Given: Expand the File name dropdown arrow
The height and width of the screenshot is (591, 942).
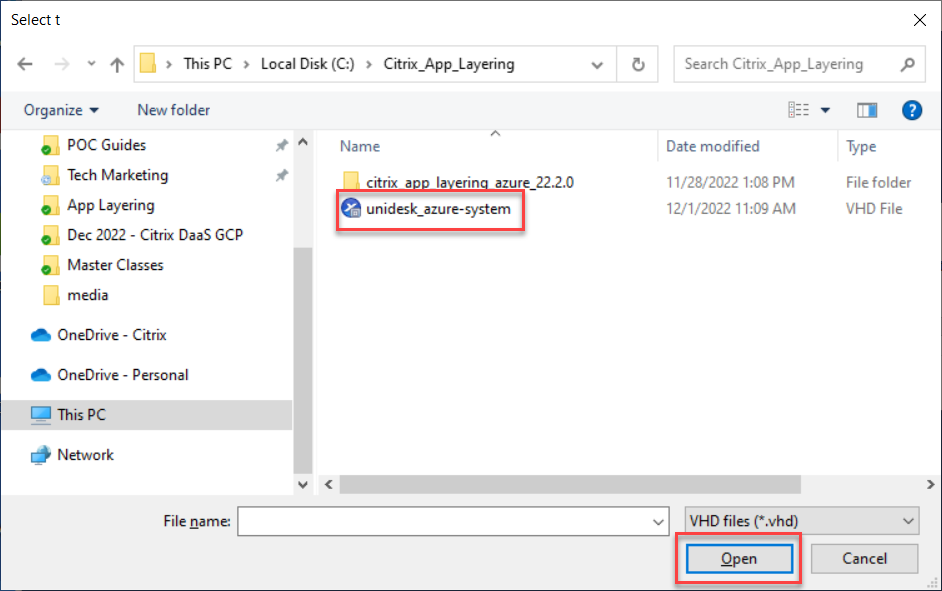Looking at the screenshot, I should pyautogui.click(x=658, y=522).
